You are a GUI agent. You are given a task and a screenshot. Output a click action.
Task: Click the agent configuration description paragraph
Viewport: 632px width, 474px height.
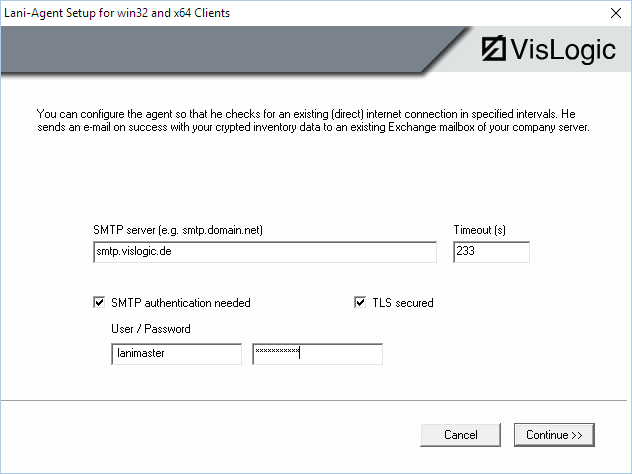[x=310, y=121]
